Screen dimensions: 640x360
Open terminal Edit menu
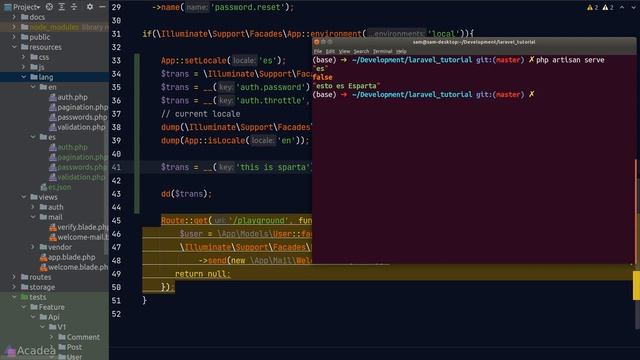click(x=330, y=51)
